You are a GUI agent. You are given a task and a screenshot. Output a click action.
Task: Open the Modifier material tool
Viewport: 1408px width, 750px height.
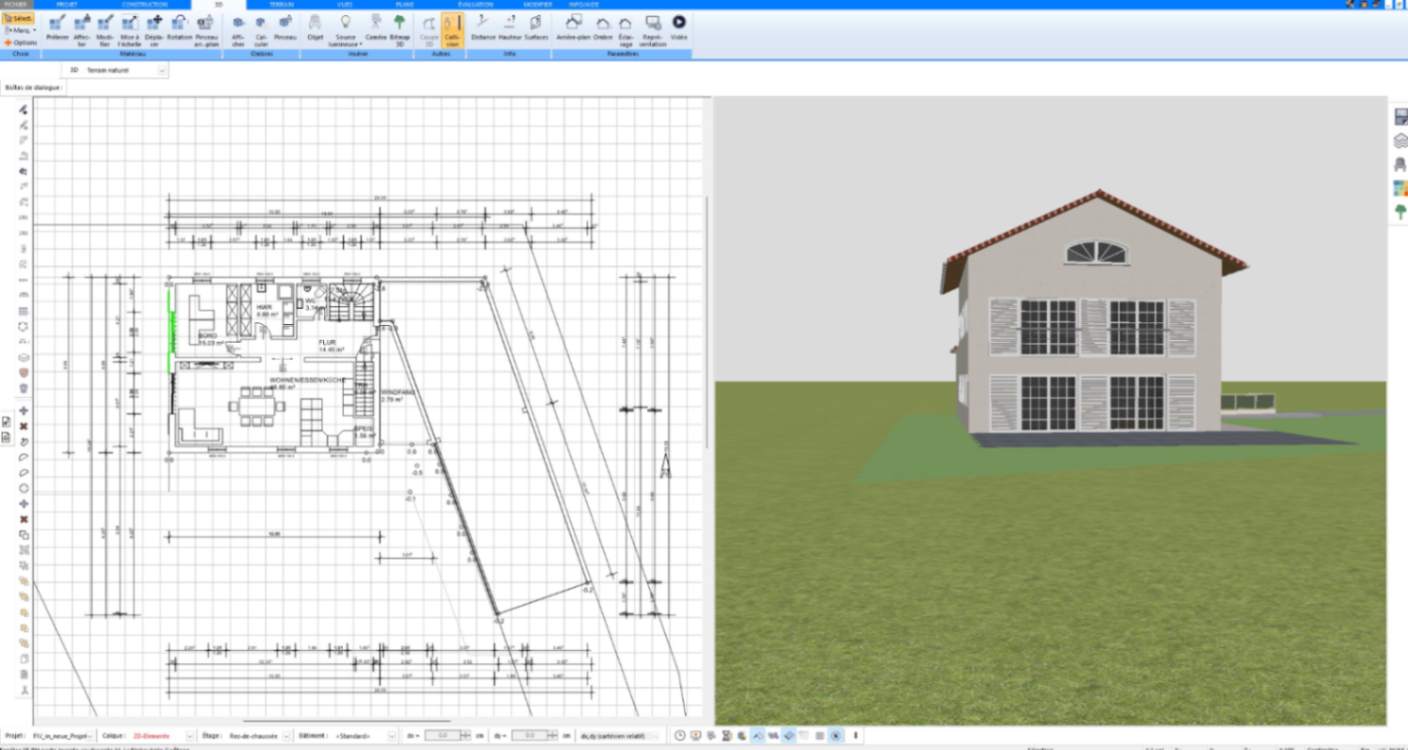[105, 30]
